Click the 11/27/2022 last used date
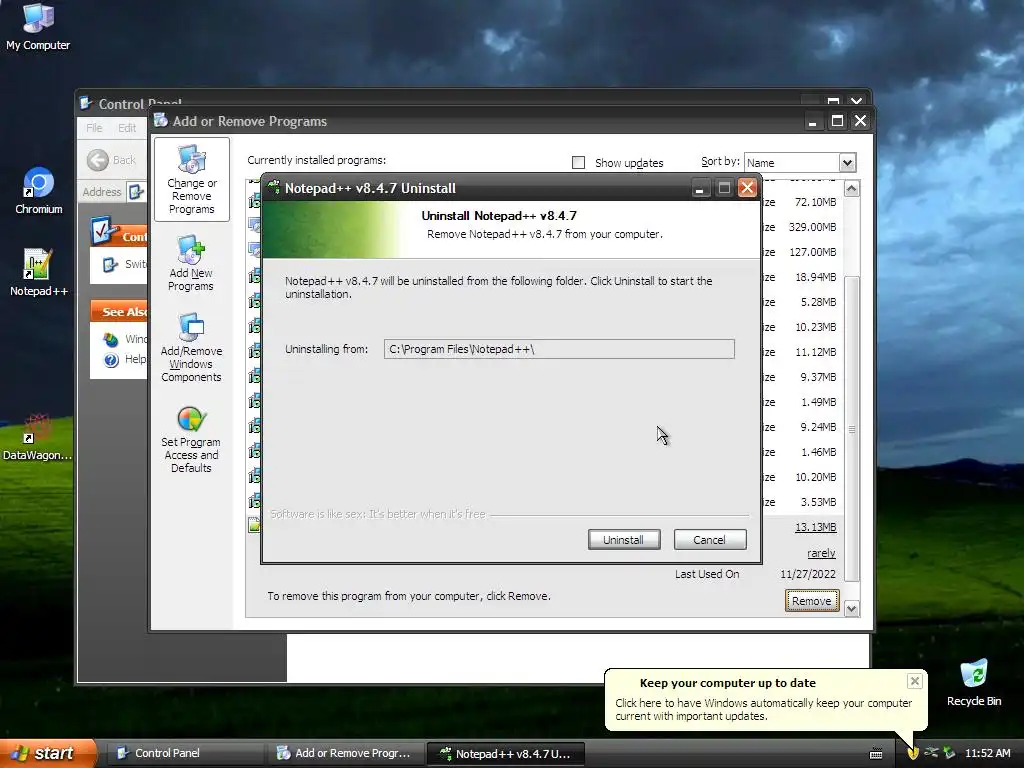The height and width of the screenshot is (768, 1024). [808, 574]
